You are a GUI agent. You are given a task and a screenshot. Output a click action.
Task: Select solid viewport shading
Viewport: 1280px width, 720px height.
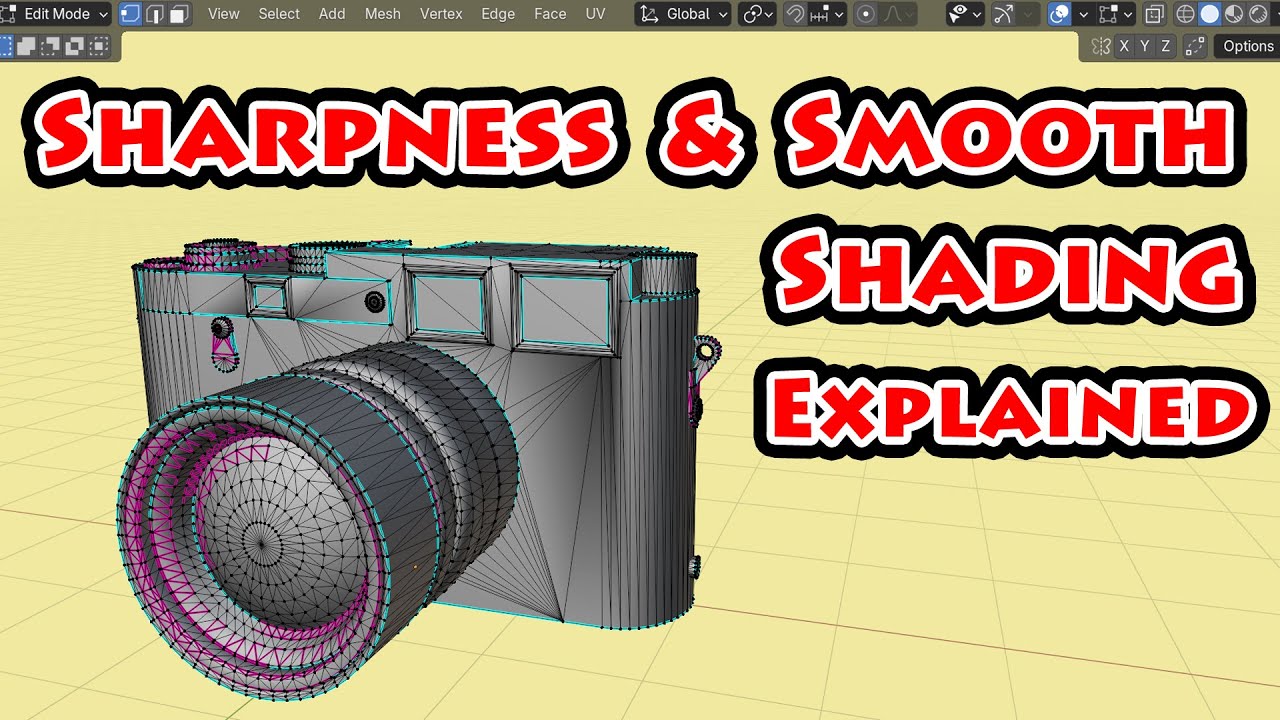(x=1209, y=14)
